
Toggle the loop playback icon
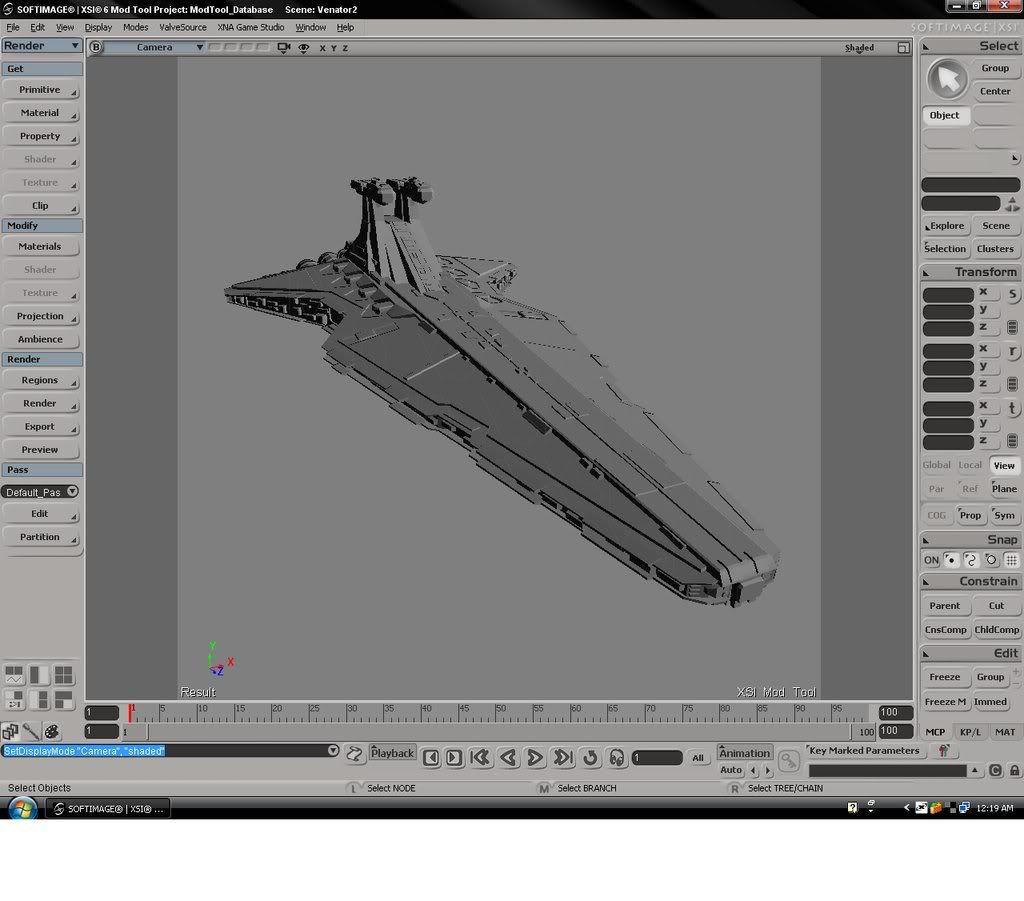point(590,757)
